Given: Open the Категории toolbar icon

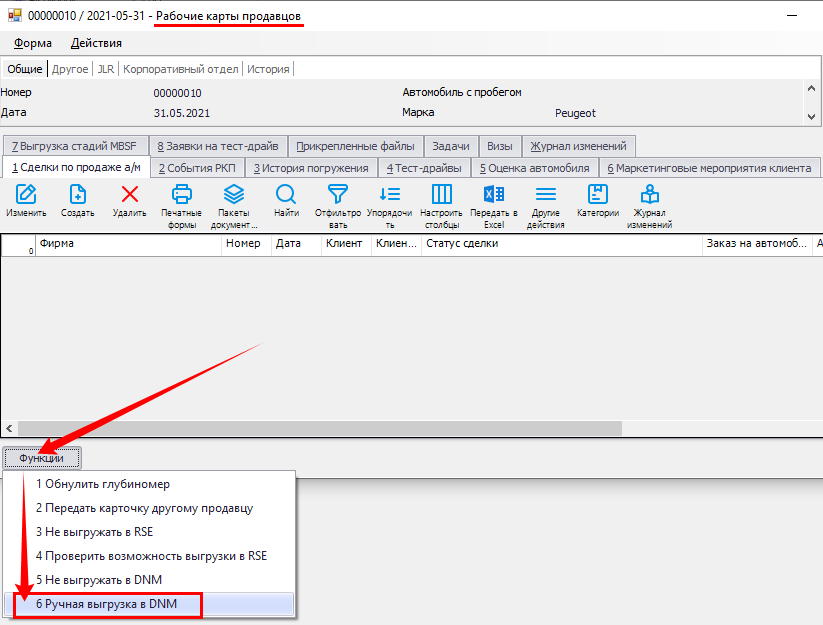Looking at the screenshot, I should 598,195.
